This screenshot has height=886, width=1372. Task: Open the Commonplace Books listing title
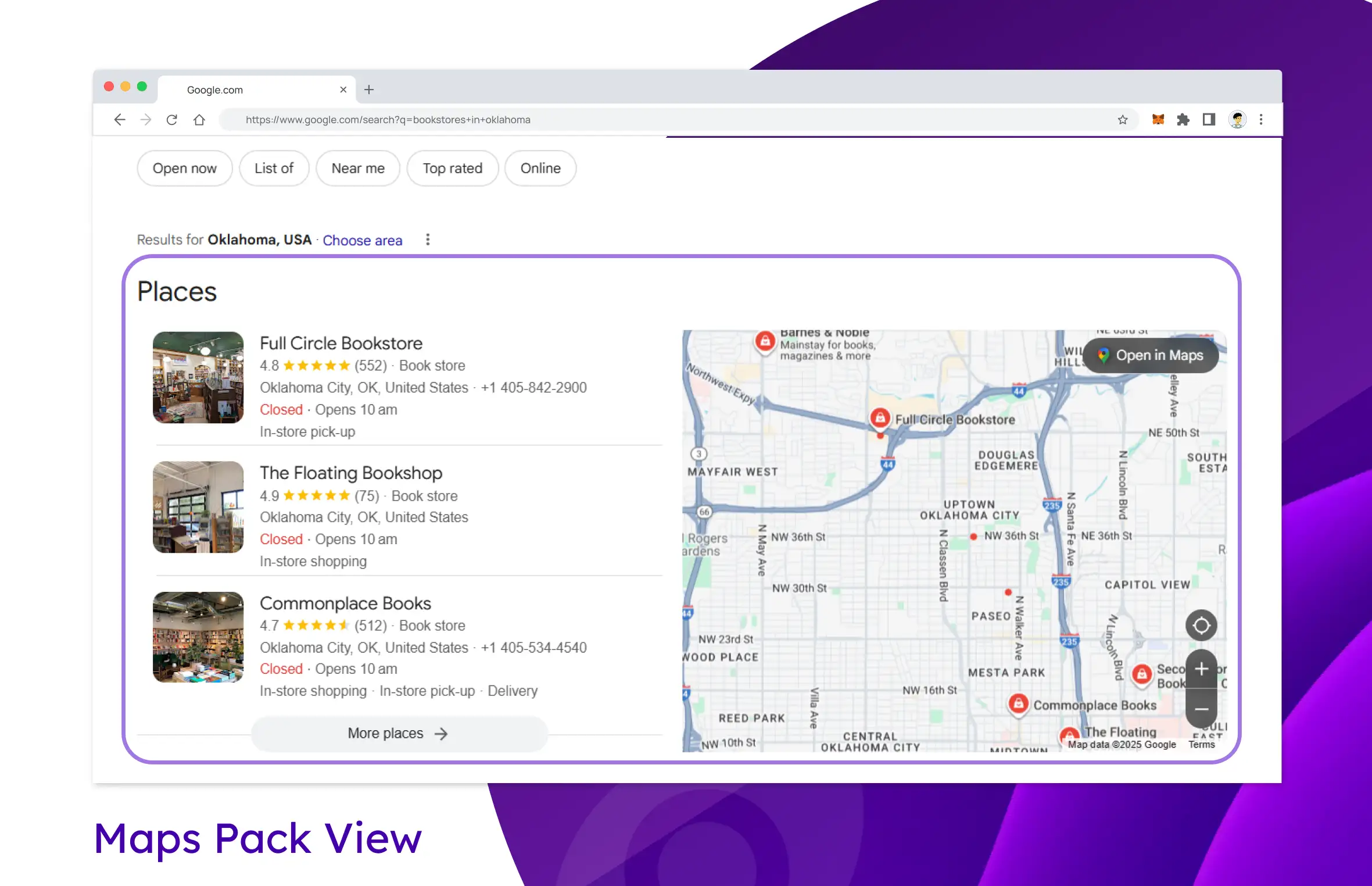[345, 603]
